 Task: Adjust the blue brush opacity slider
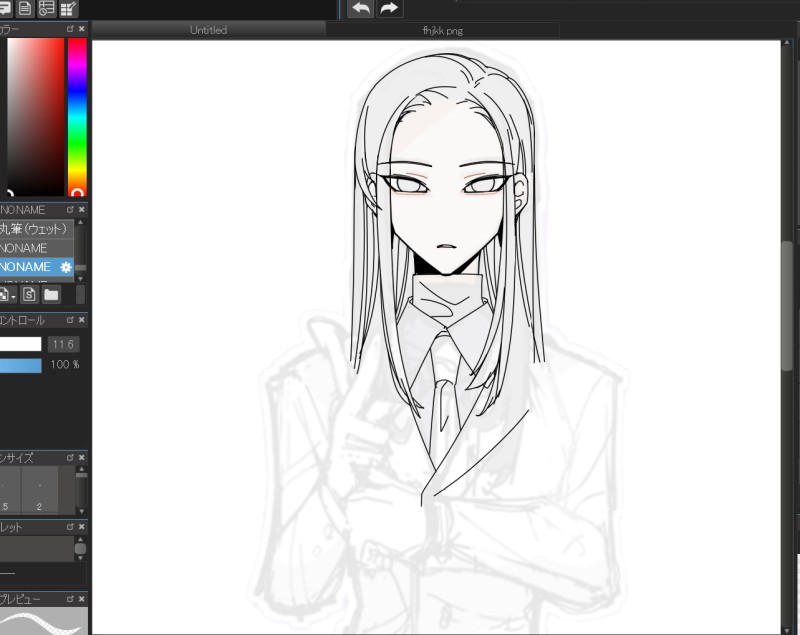click(20, 365)
